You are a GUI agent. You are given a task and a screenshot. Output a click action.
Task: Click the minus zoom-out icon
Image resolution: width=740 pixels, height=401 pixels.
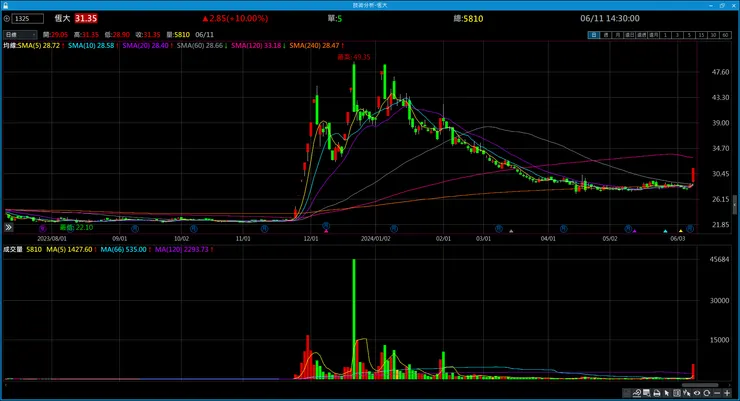(717, 393)
